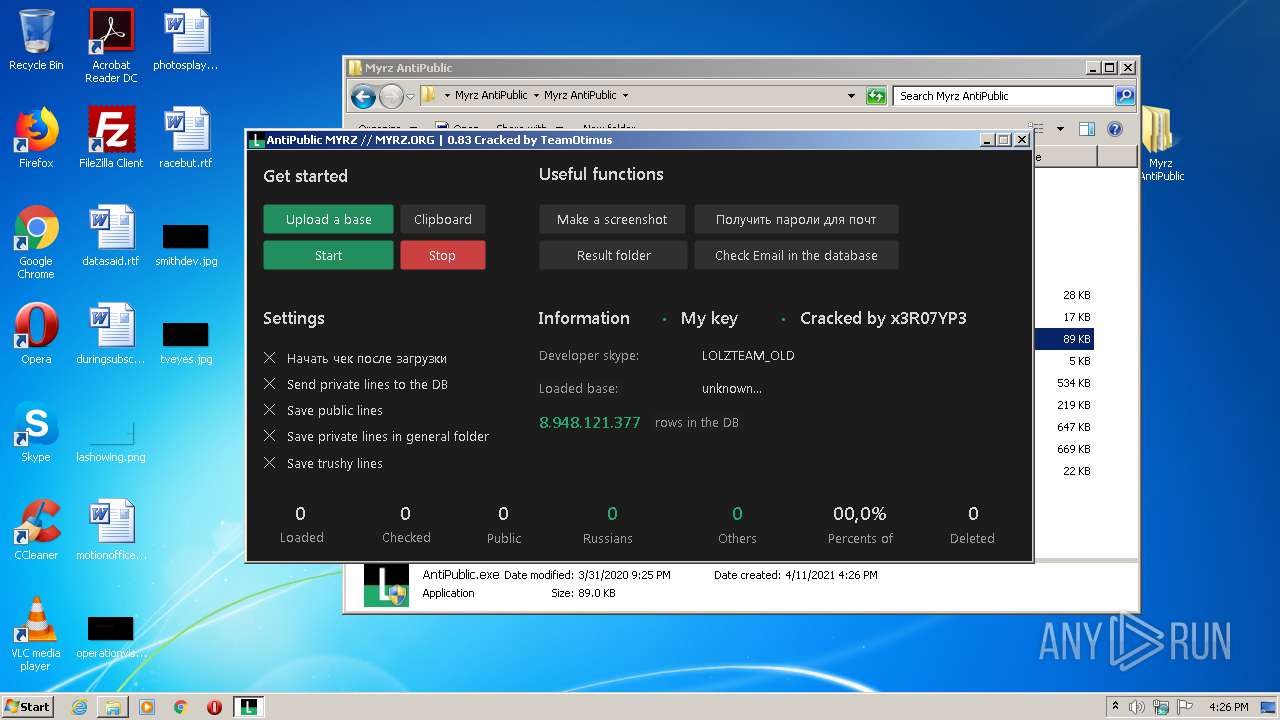Viewport: 1280px width, 720px height.
Task: Stop the process with the red Stop button
Action: tap(443, 255)
